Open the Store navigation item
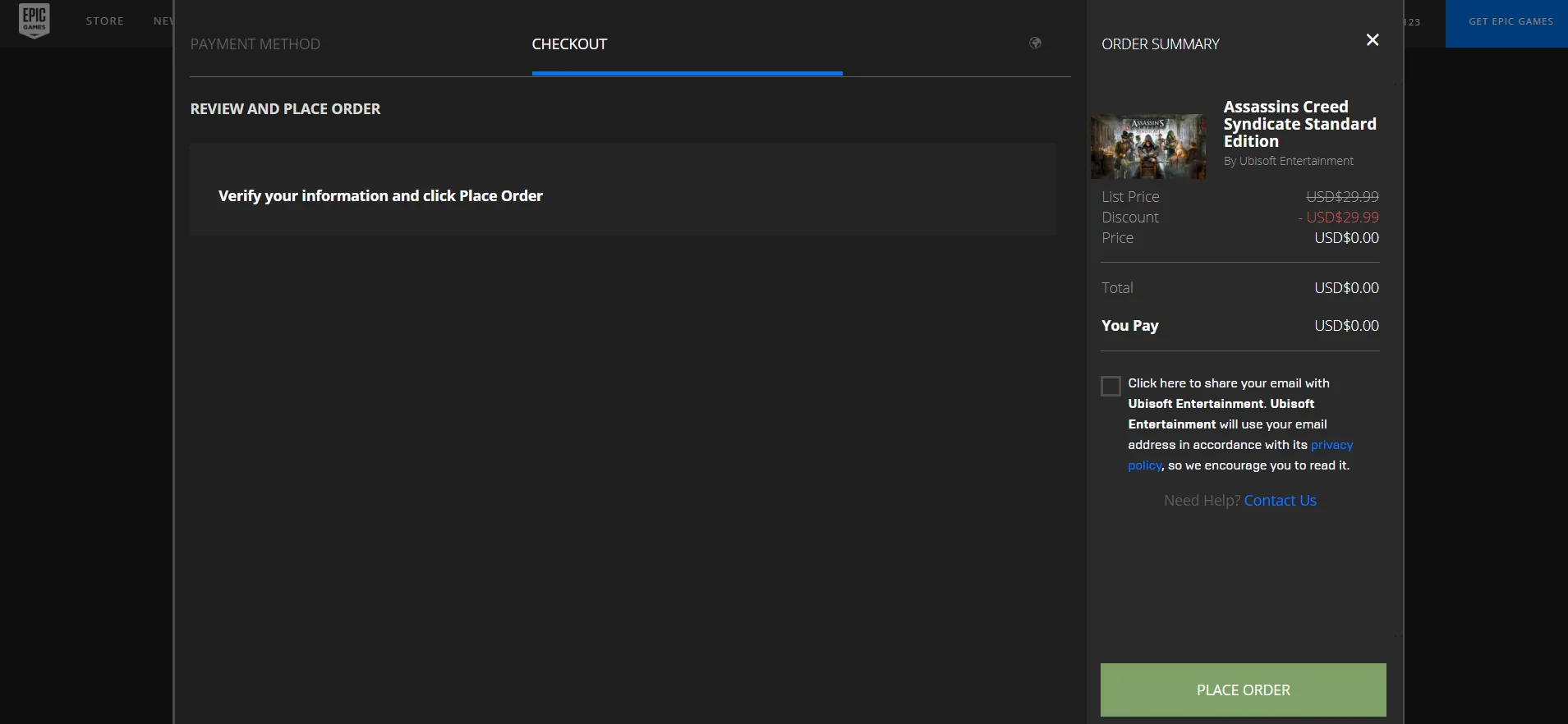 105,21
